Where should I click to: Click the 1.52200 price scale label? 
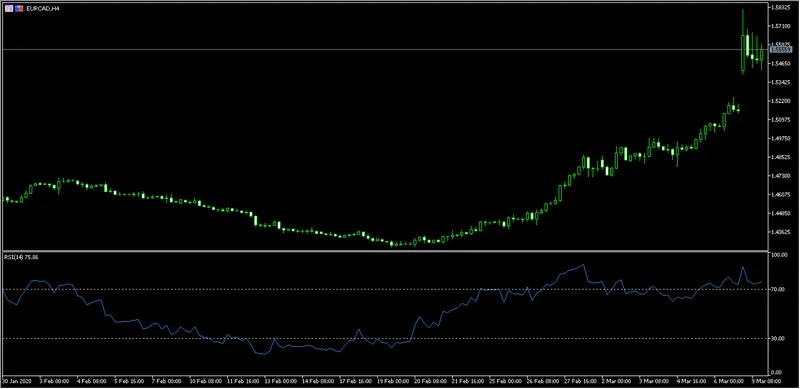pos(781,101)
